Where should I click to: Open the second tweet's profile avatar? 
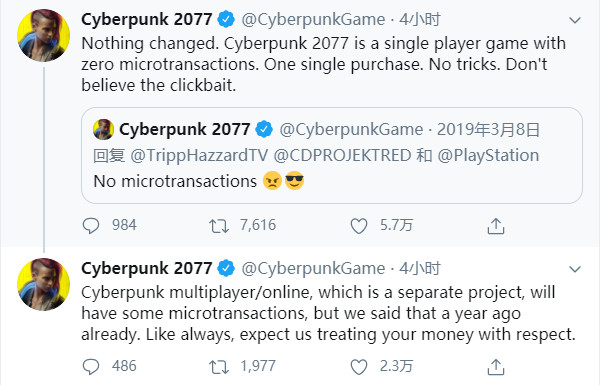pos(43,284)
